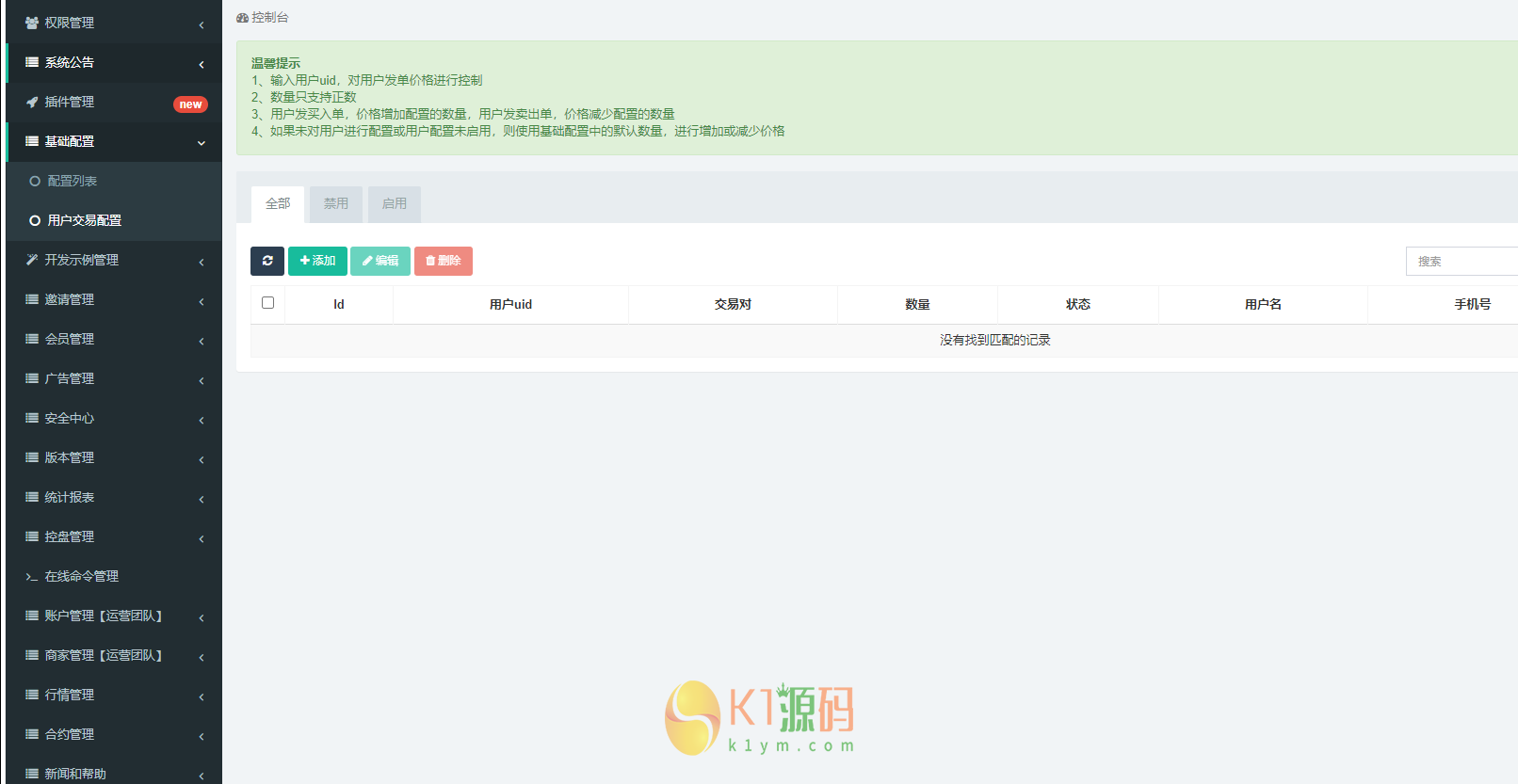Open 配置列表 submenu item
This screenshot has height=784, width=1518.
[x=114, y=181]
